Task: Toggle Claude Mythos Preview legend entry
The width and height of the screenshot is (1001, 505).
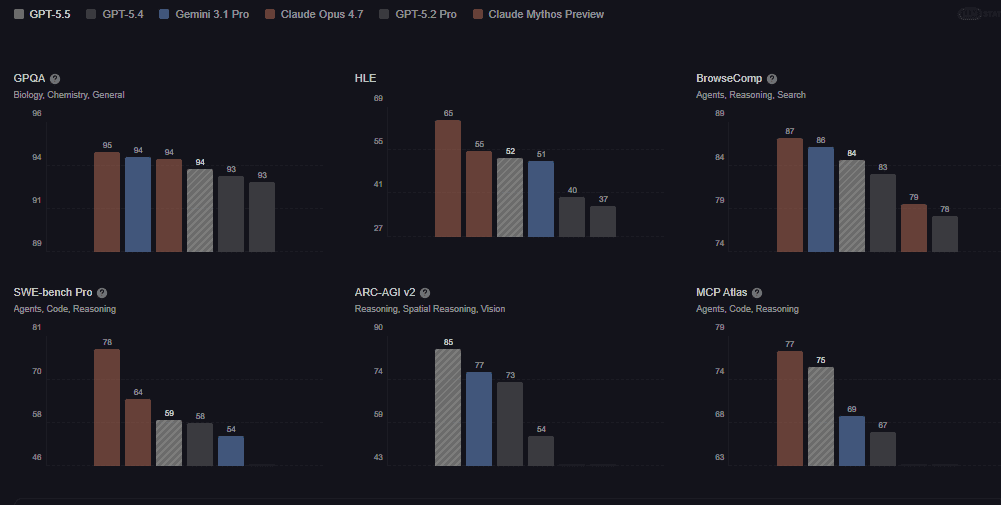Action: (x=538, y=14)
